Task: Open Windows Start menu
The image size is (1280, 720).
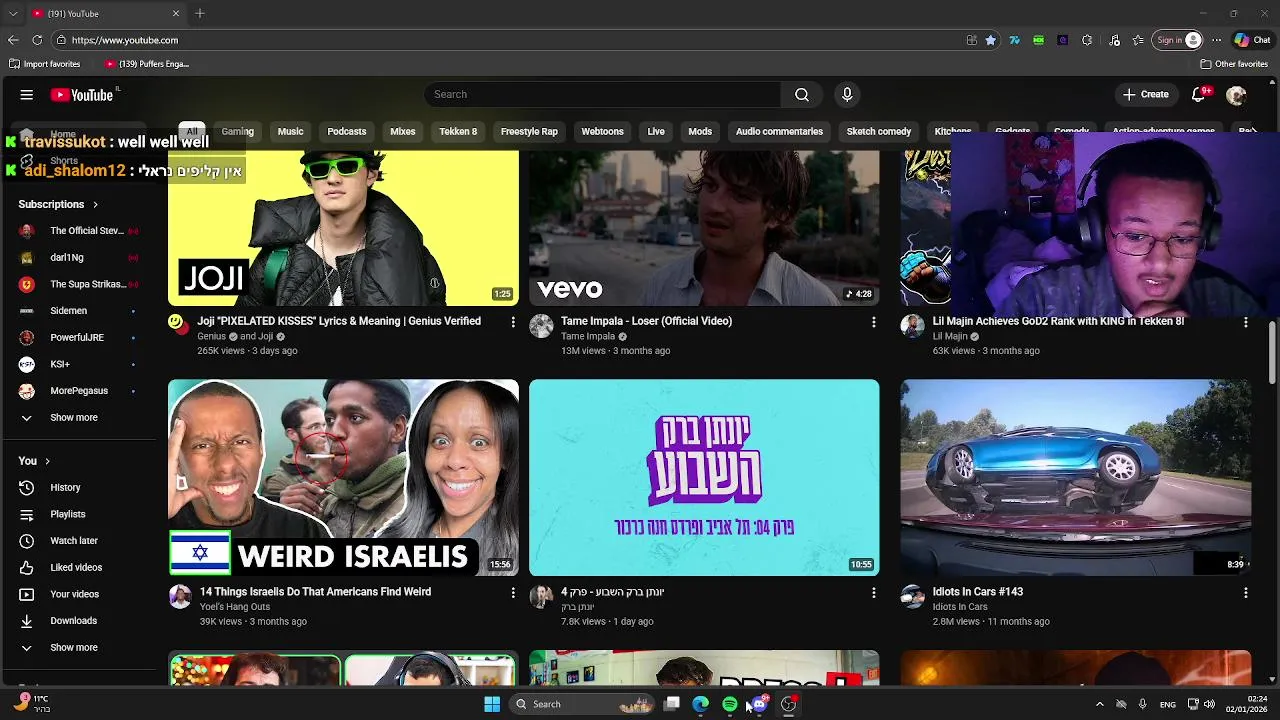Action: 492,704
